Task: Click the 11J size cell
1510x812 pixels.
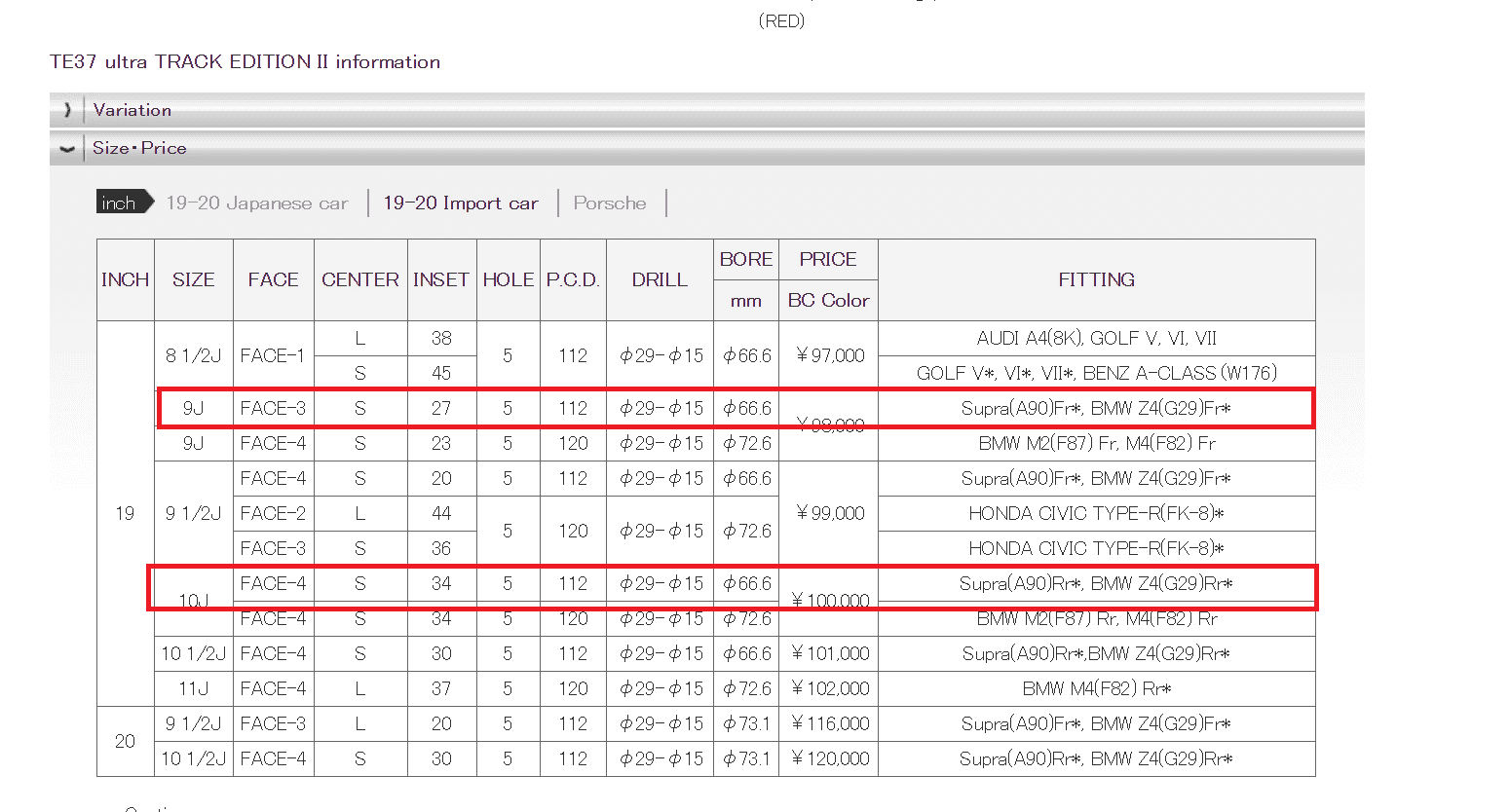Action: pos(194,688)
